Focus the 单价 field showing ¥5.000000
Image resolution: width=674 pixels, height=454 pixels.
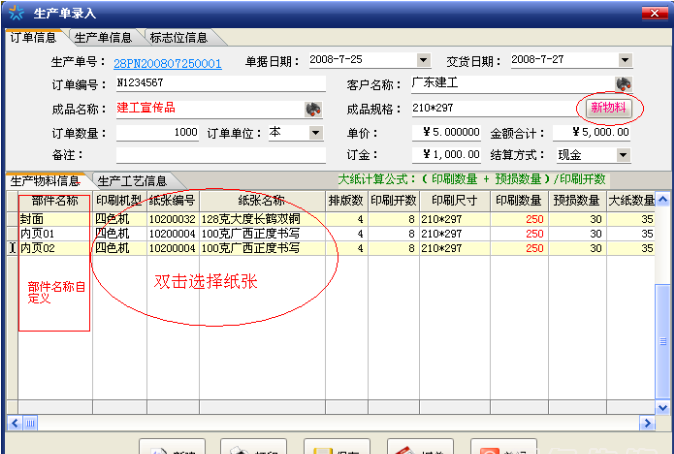click(446, 132)
